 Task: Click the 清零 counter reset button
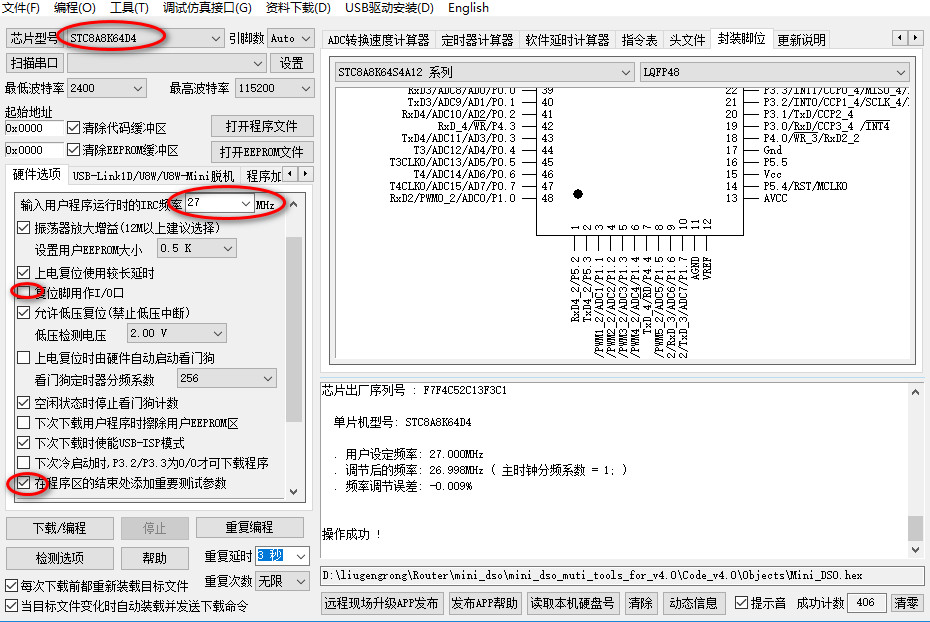906,603
